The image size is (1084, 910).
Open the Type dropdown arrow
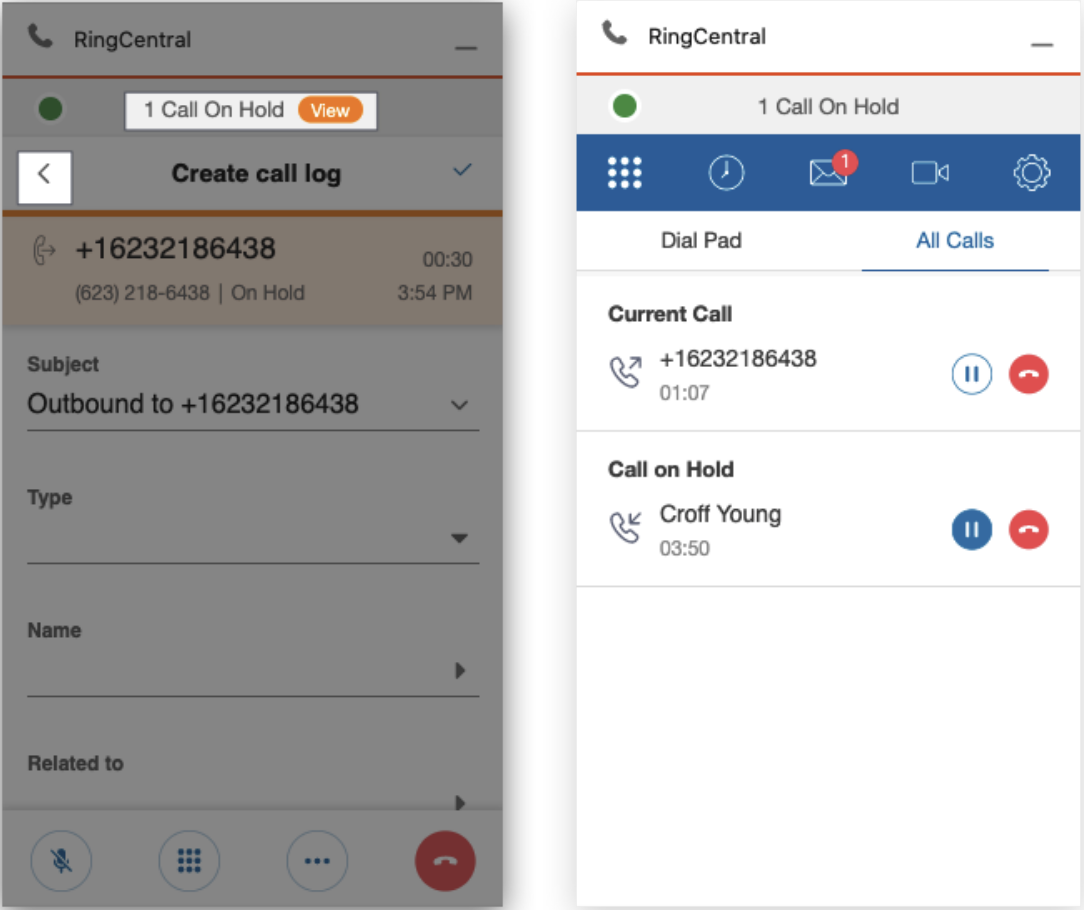click(460, 538)
